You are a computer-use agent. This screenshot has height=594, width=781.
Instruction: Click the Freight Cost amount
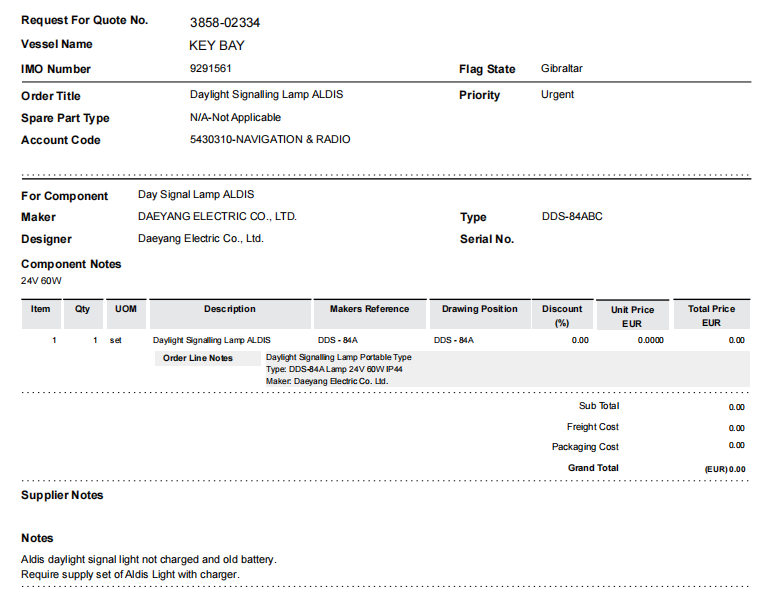pos(736,428)
